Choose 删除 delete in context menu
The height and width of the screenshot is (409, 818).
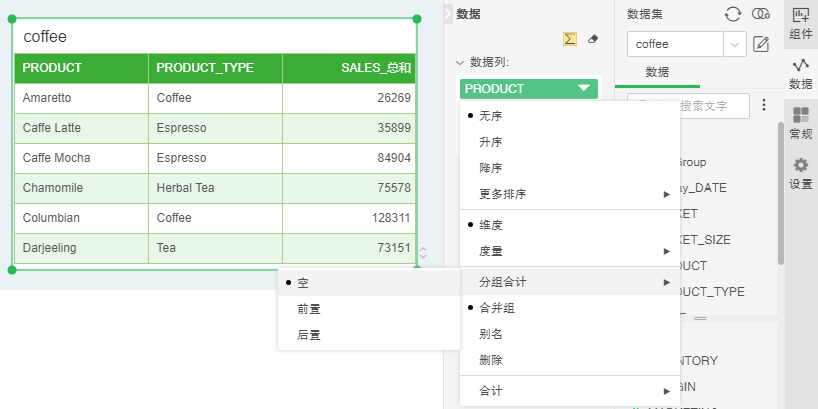(490, 358)
